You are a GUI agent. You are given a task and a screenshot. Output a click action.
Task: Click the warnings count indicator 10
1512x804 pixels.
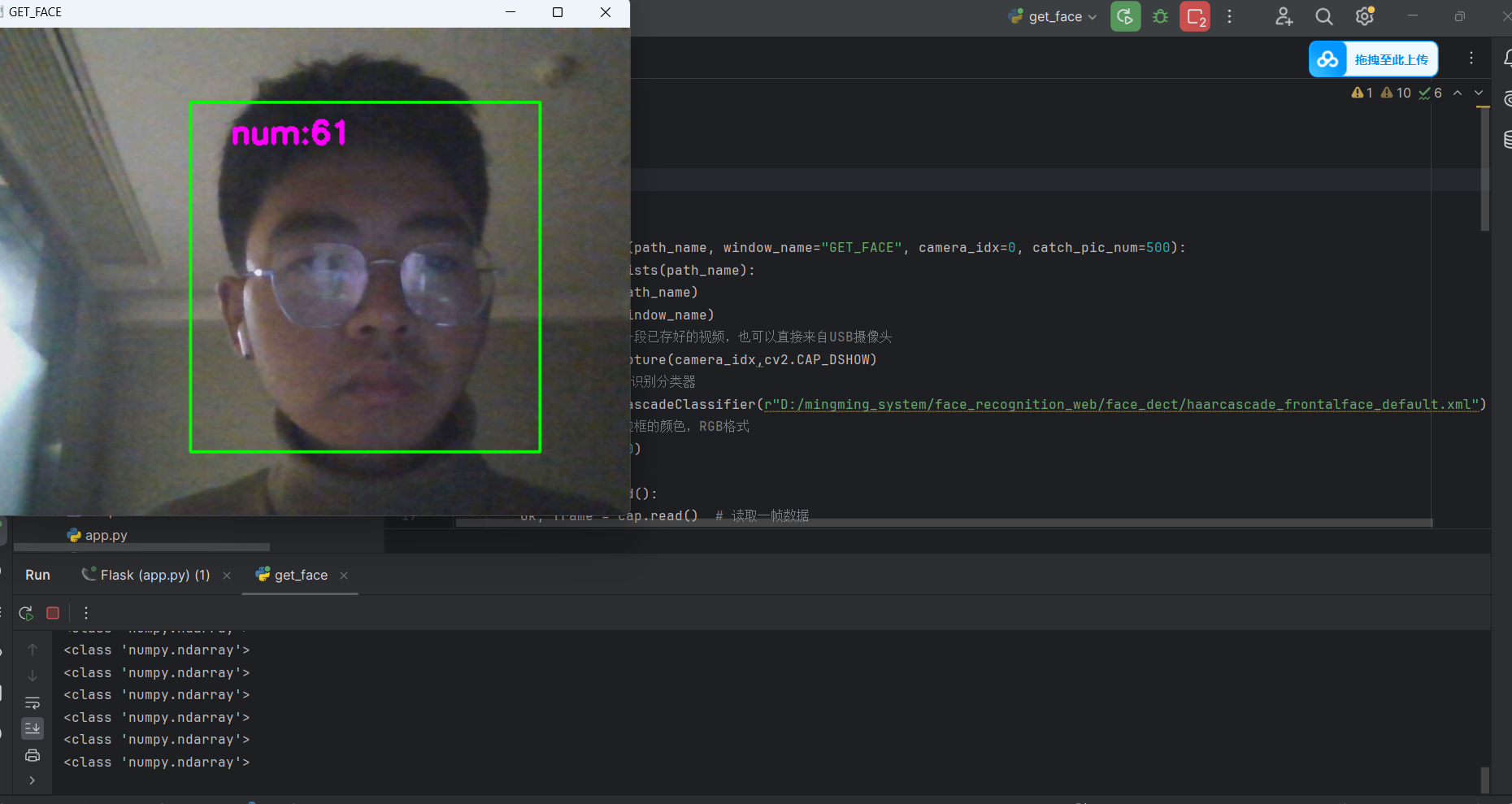1396,93
